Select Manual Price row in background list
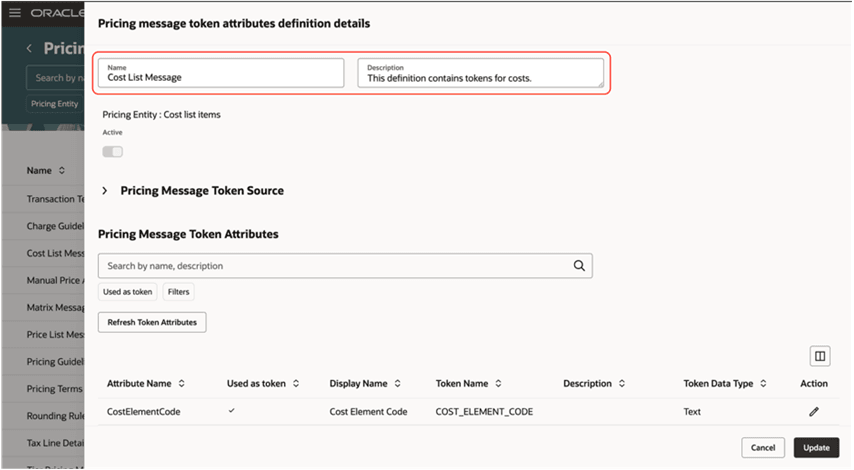 click(x=44, y=280)
